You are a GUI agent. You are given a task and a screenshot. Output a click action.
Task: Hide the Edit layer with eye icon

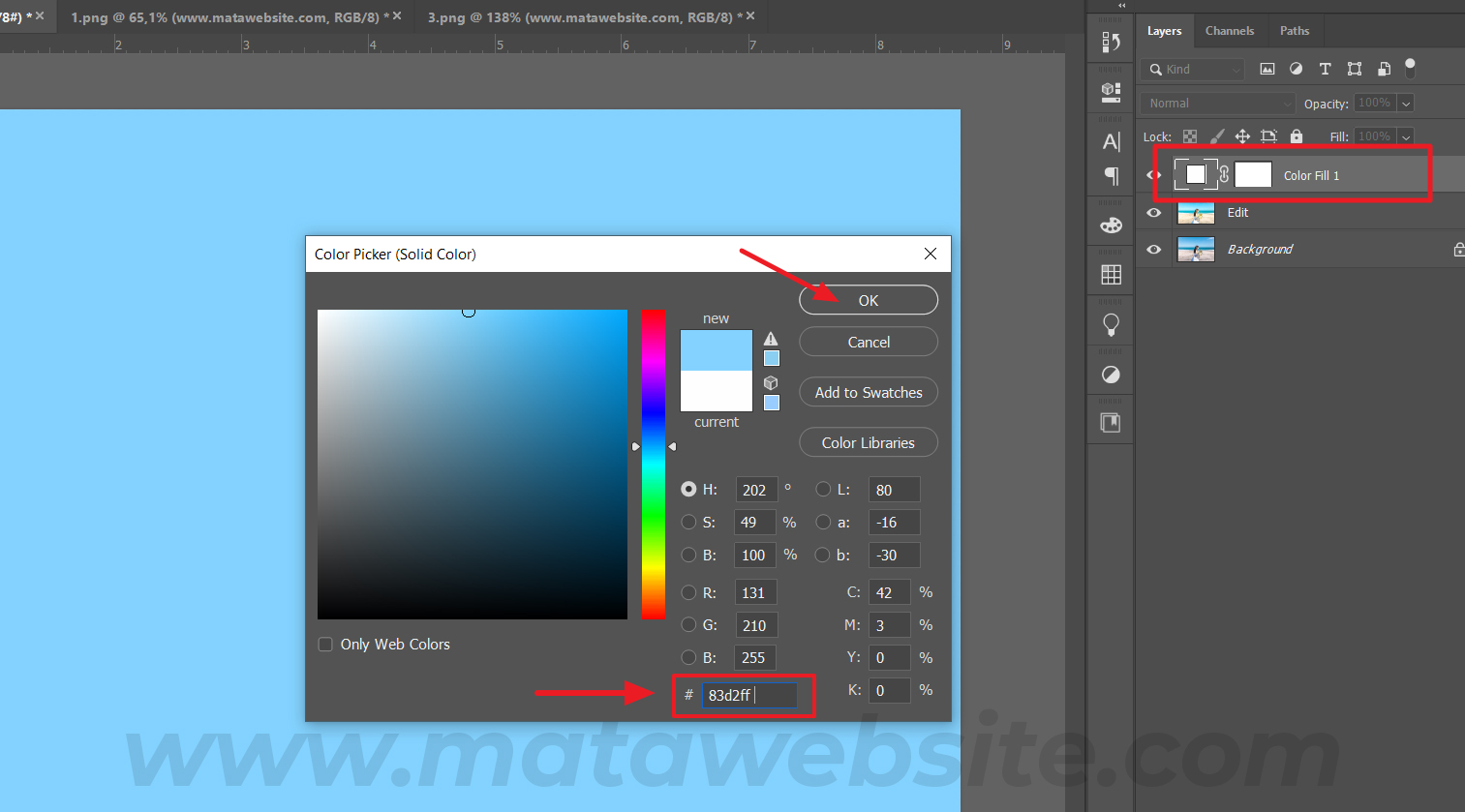pyautogui.click(x=1153, y=213)
